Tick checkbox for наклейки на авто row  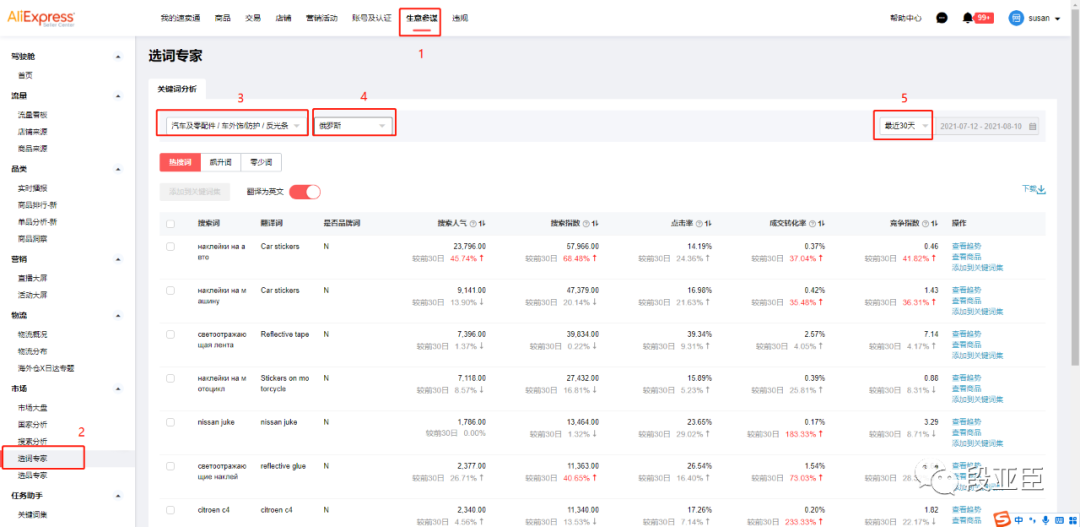(x=171, y=247)
